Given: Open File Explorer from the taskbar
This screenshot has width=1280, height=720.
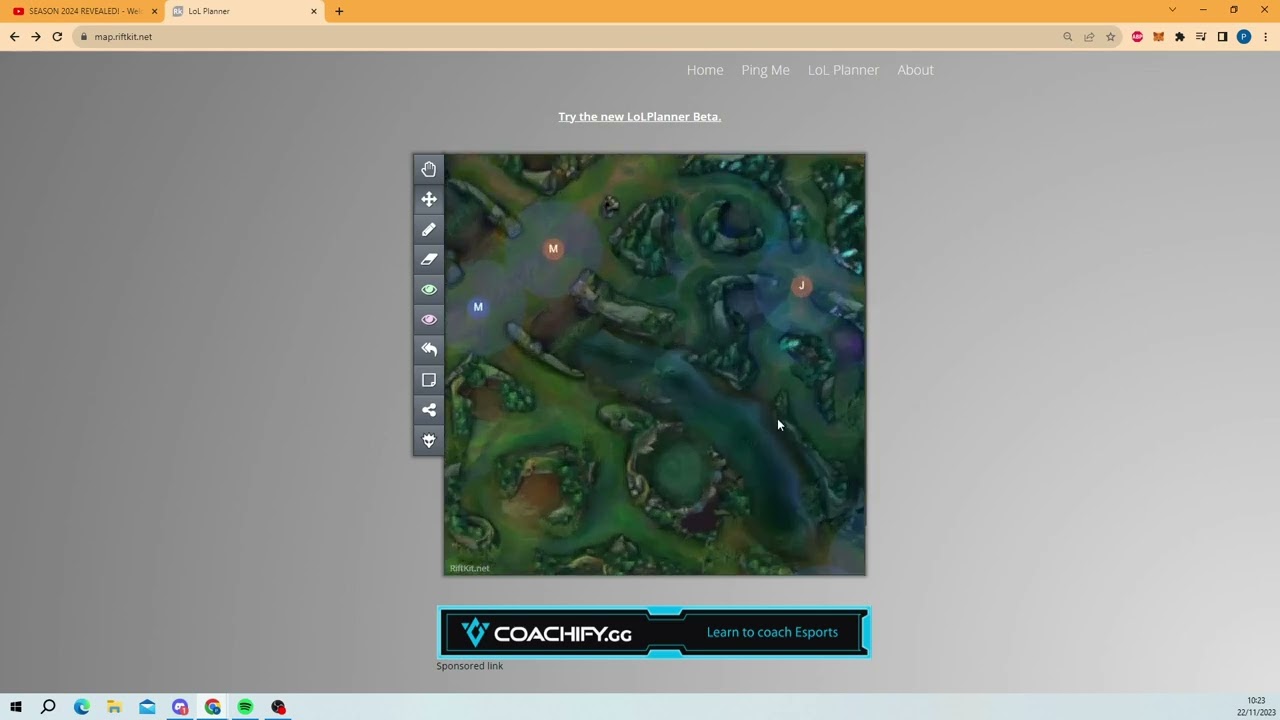Looking at the screenshot, I should [114, 707].
